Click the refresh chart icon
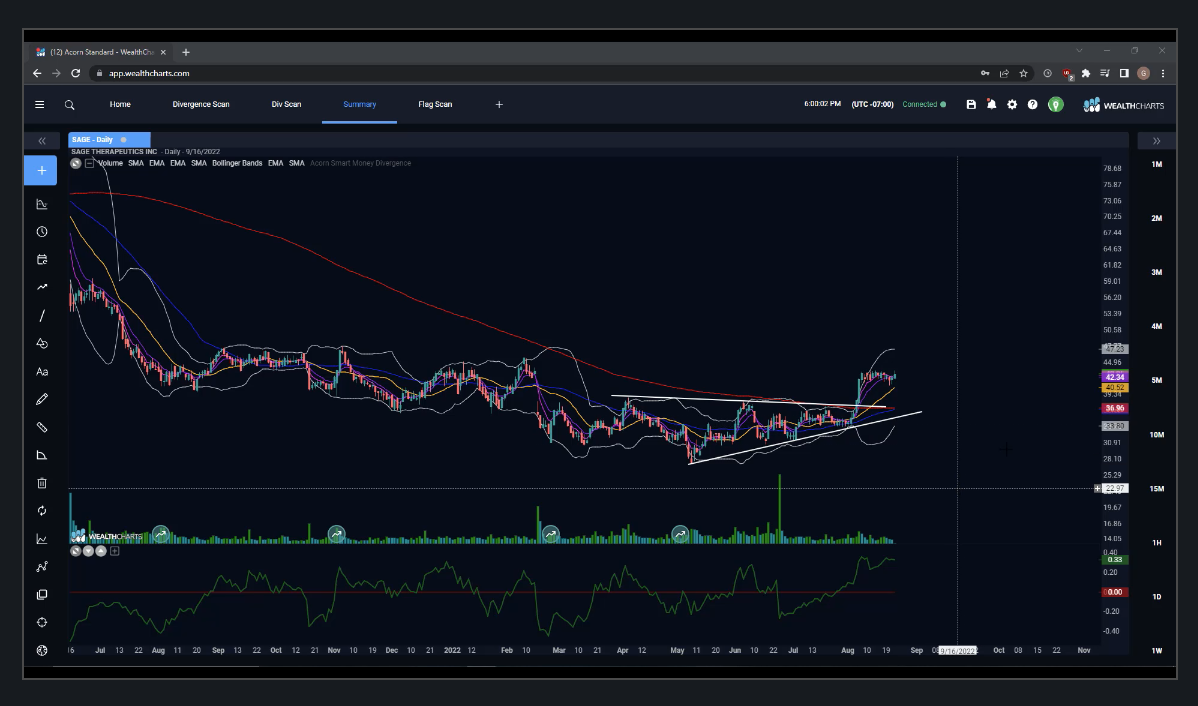1198x706 pixels. [42, 510]
